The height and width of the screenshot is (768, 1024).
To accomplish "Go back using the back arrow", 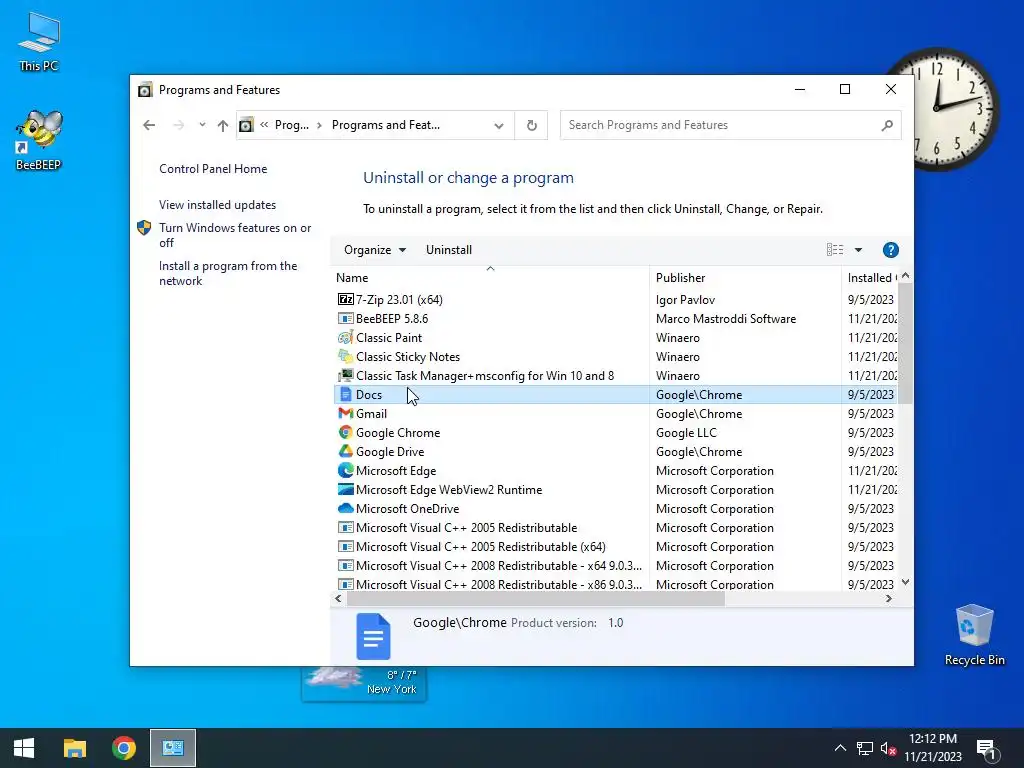I will [149, 125].
